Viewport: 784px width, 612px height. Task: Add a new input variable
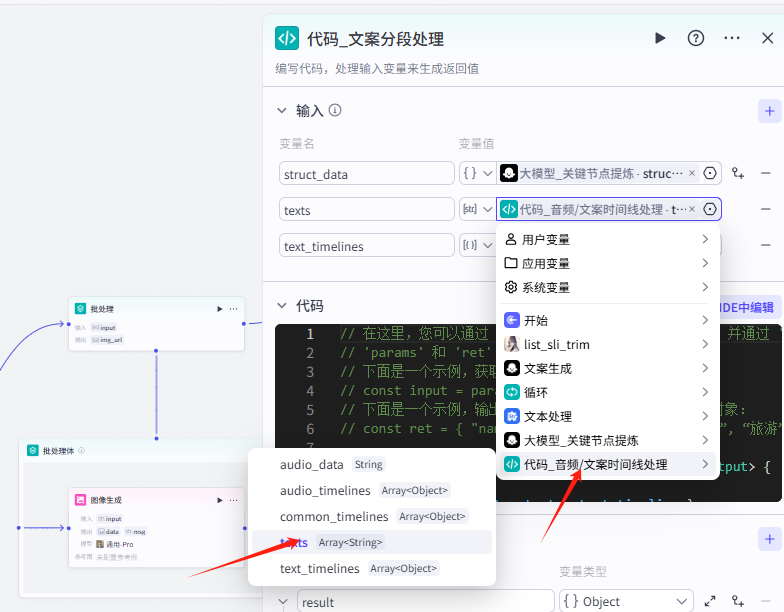pyautogui.click(x=770, y=110)
